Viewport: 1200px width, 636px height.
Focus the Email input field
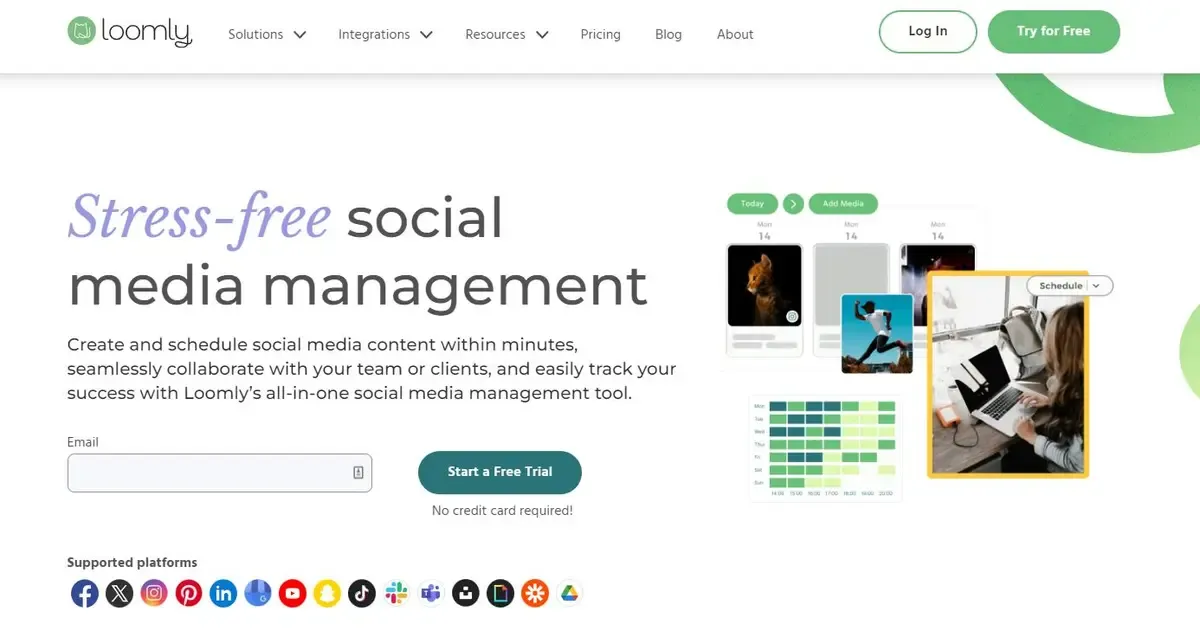pyautogui.click(x=220, y=473)
